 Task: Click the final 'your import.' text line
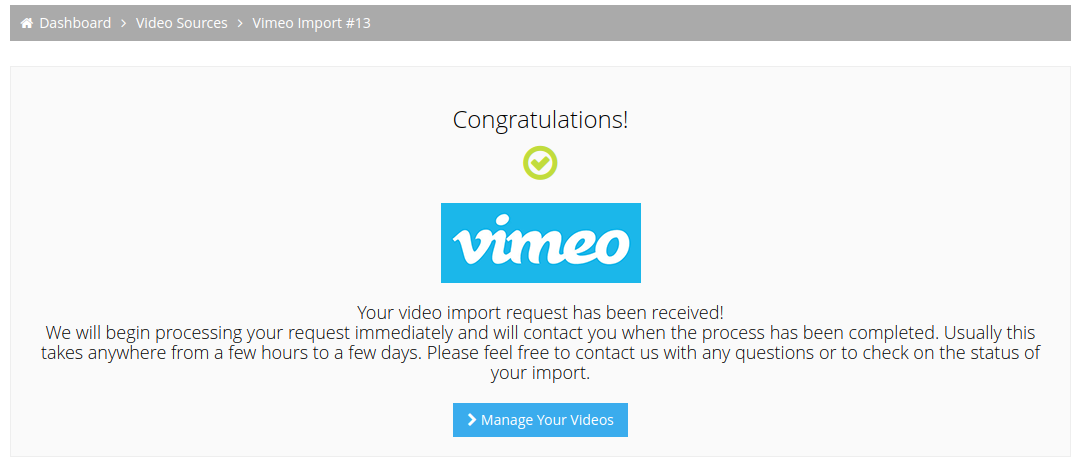click(x=540, y=374)
